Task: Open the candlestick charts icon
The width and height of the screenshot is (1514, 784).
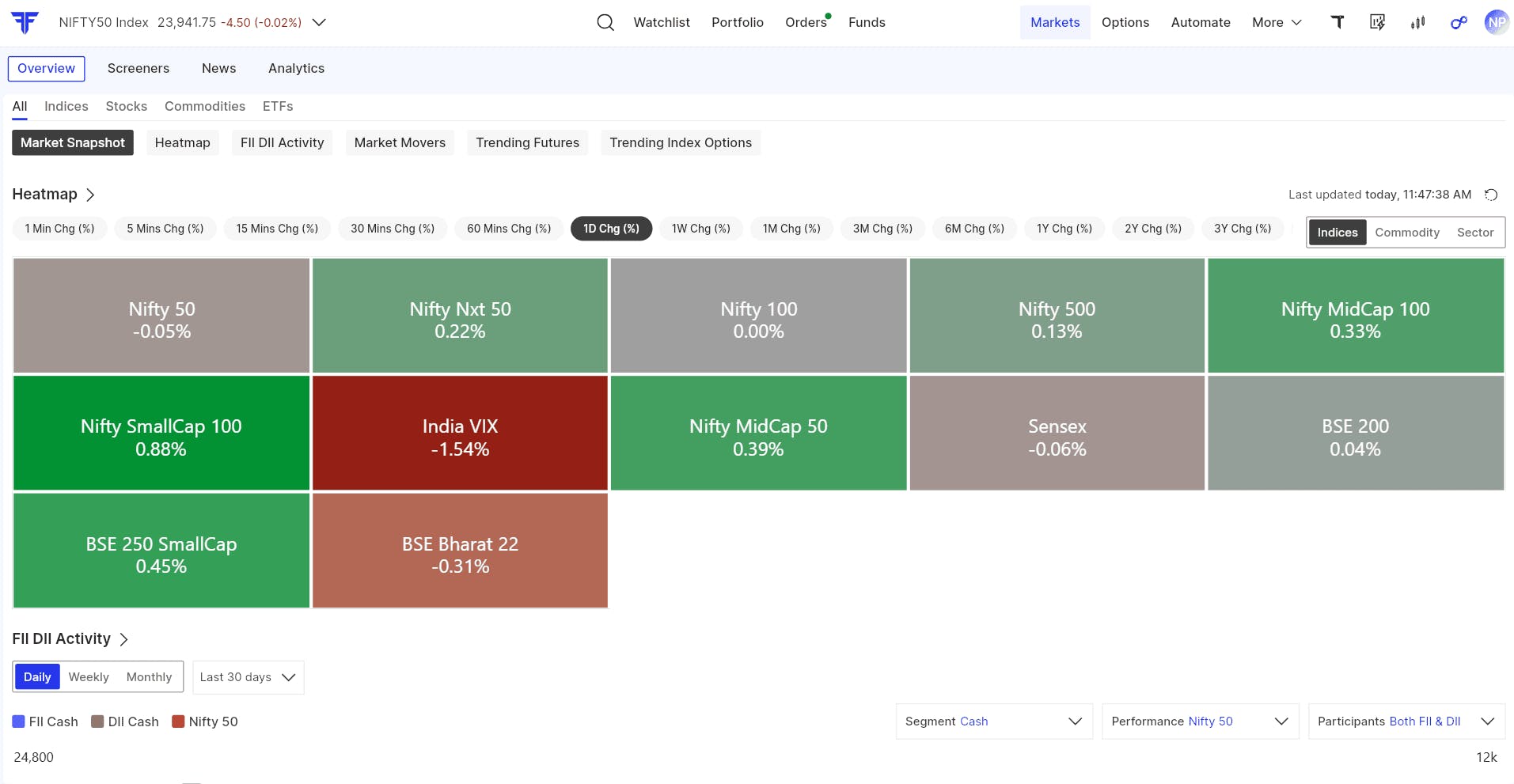Action: [x=1417, y=22]
